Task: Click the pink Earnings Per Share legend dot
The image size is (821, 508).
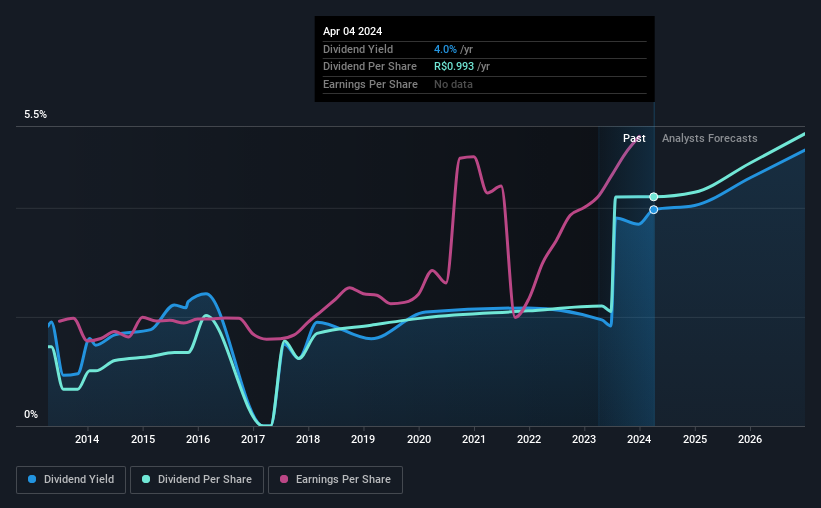Action: click(284, 479)
